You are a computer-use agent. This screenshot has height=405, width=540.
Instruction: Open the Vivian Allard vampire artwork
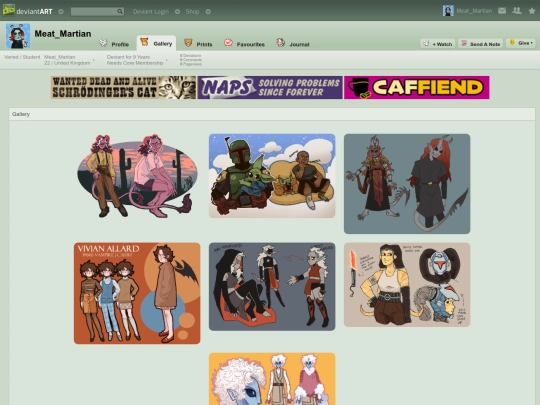click(x=137, y=293)
